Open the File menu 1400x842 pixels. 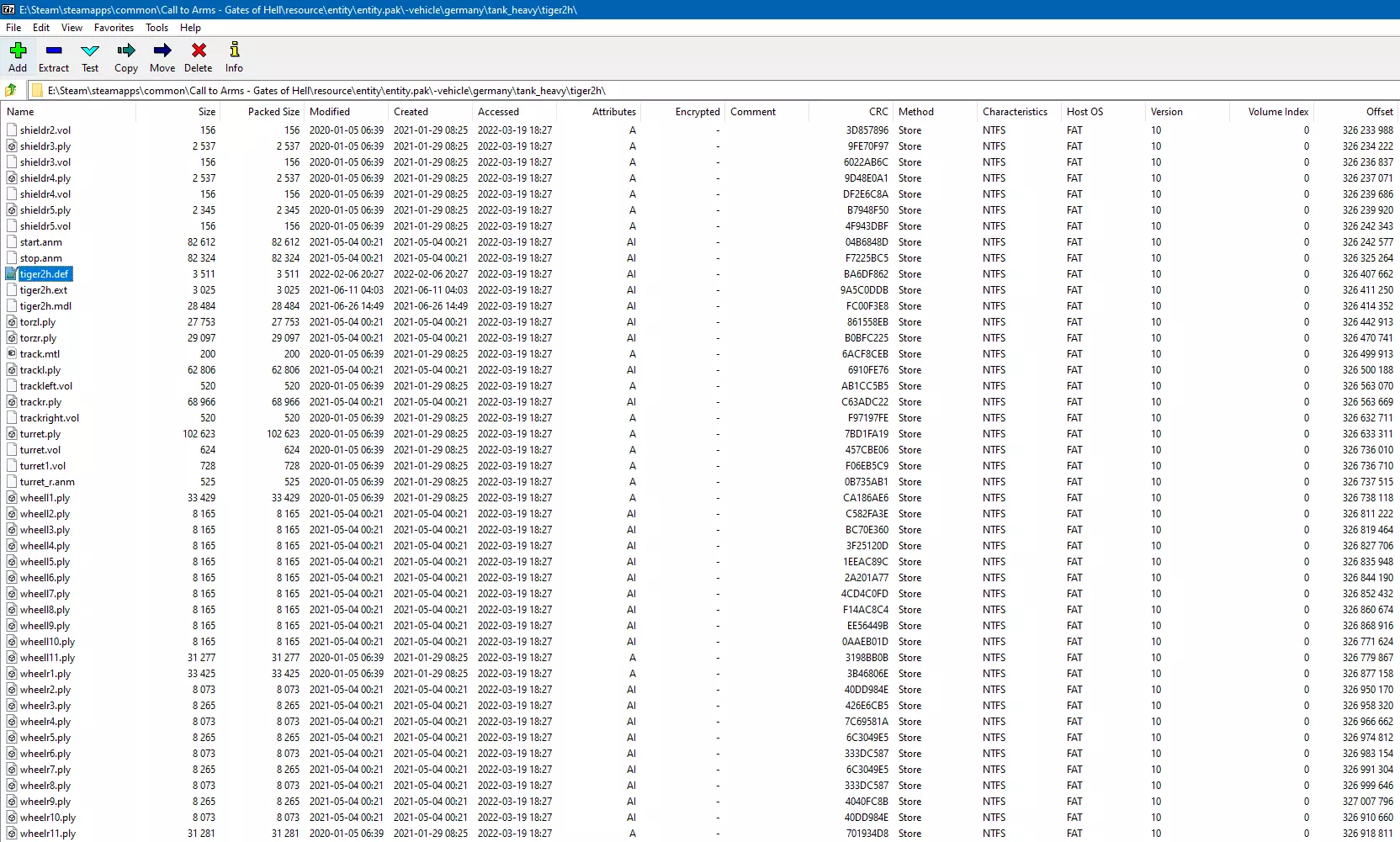(x=13, y=28)
